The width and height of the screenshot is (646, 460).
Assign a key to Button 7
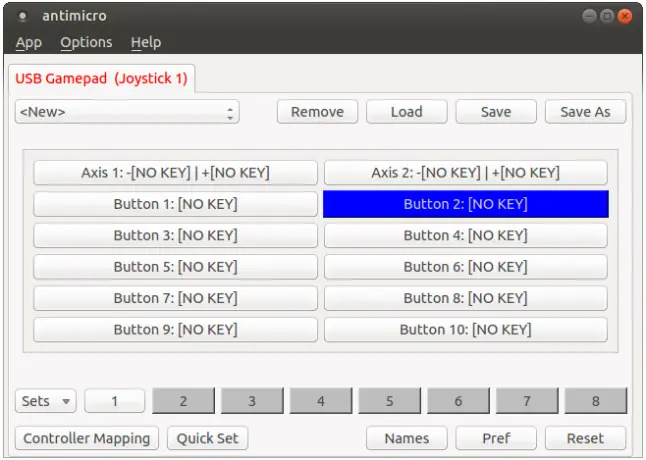tap(175, 298)
